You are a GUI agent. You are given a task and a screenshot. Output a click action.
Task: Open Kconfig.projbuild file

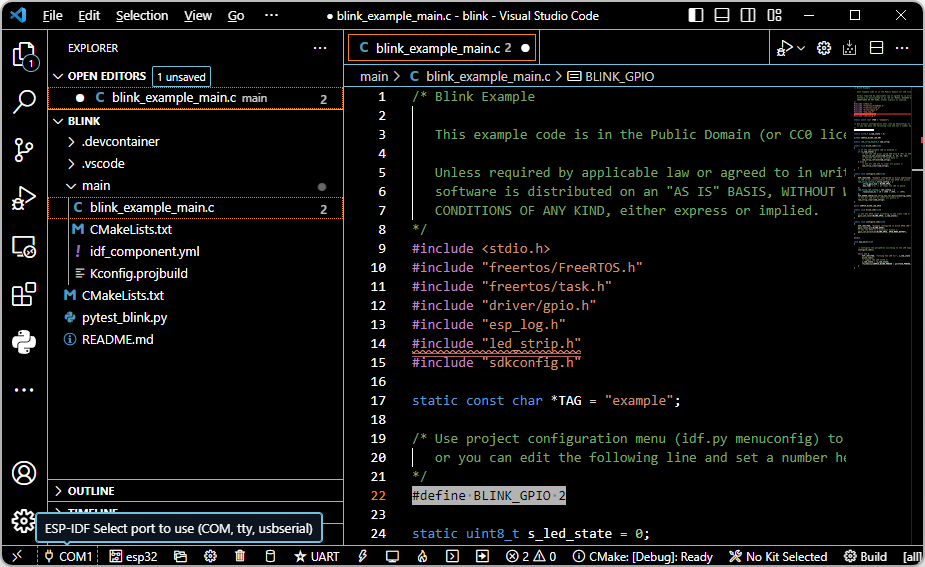pyautogui.click(x=195, y=274)
